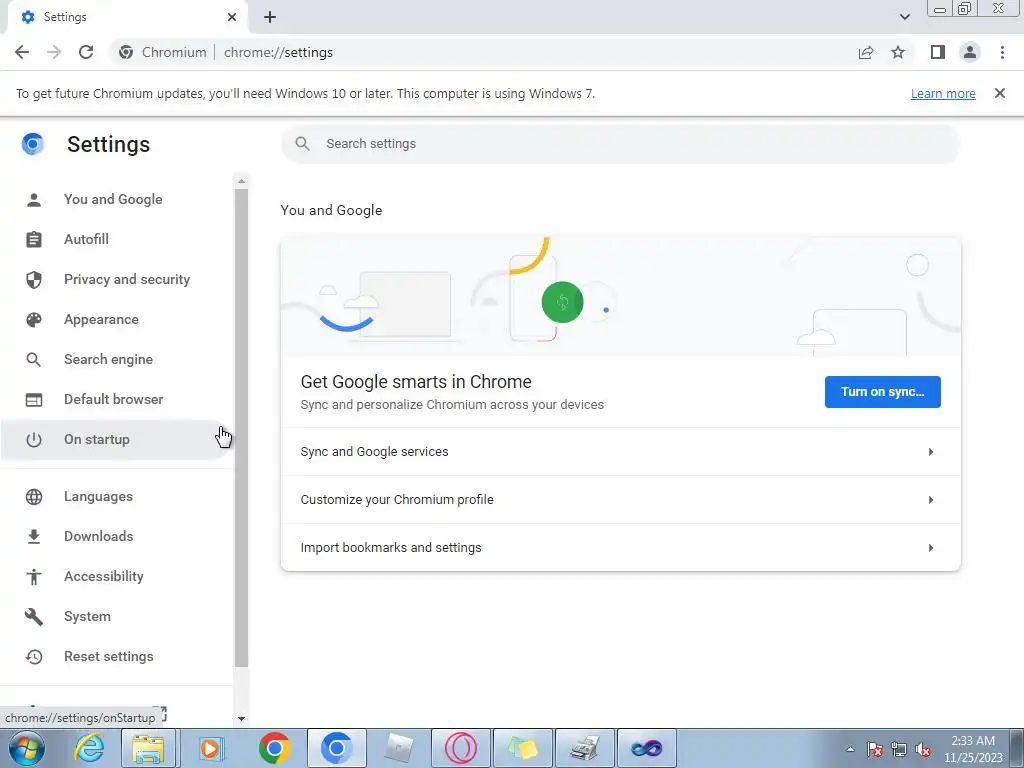Click the Chromium logo beside Settings

click(33, 144)
